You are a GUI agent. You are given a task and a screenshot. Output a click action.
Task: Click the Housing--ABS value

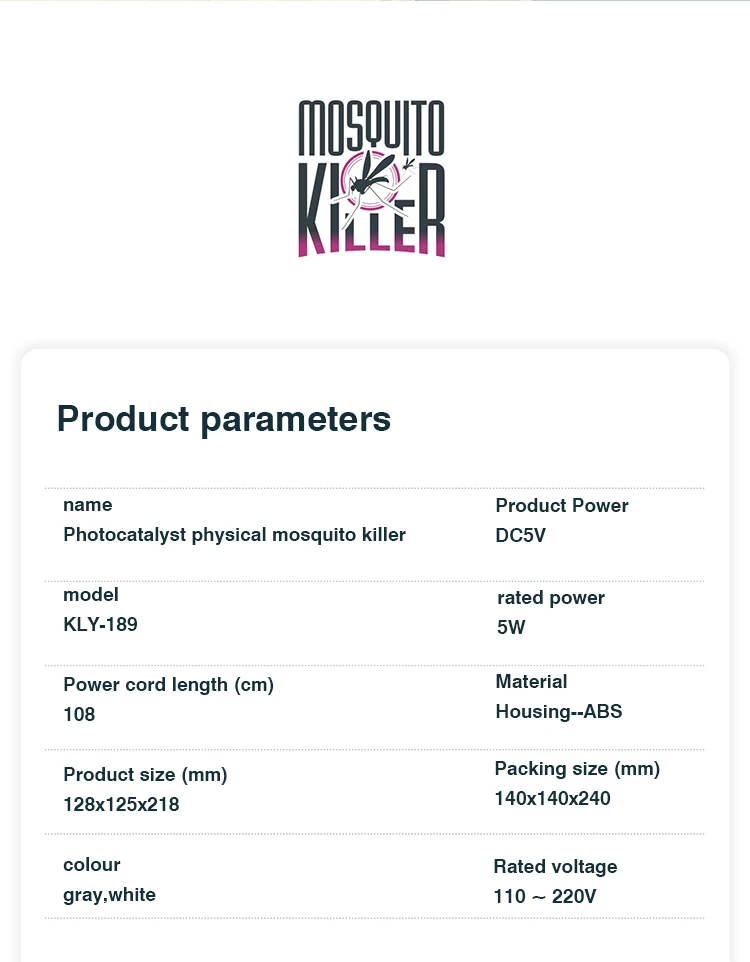click(x=558, y=712)
